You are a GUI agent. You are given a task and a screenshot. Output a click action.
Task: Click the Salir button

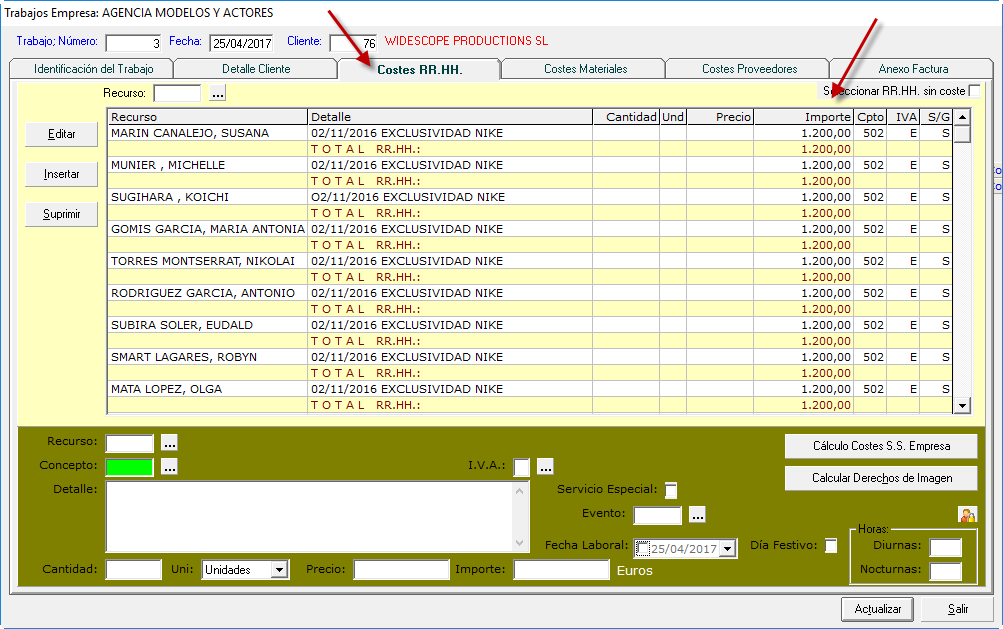[957, 609]
